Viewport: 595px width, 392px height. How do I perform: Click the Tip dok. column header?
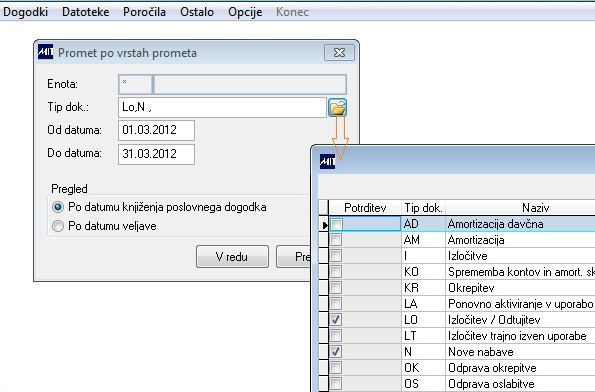pos(423,208)
